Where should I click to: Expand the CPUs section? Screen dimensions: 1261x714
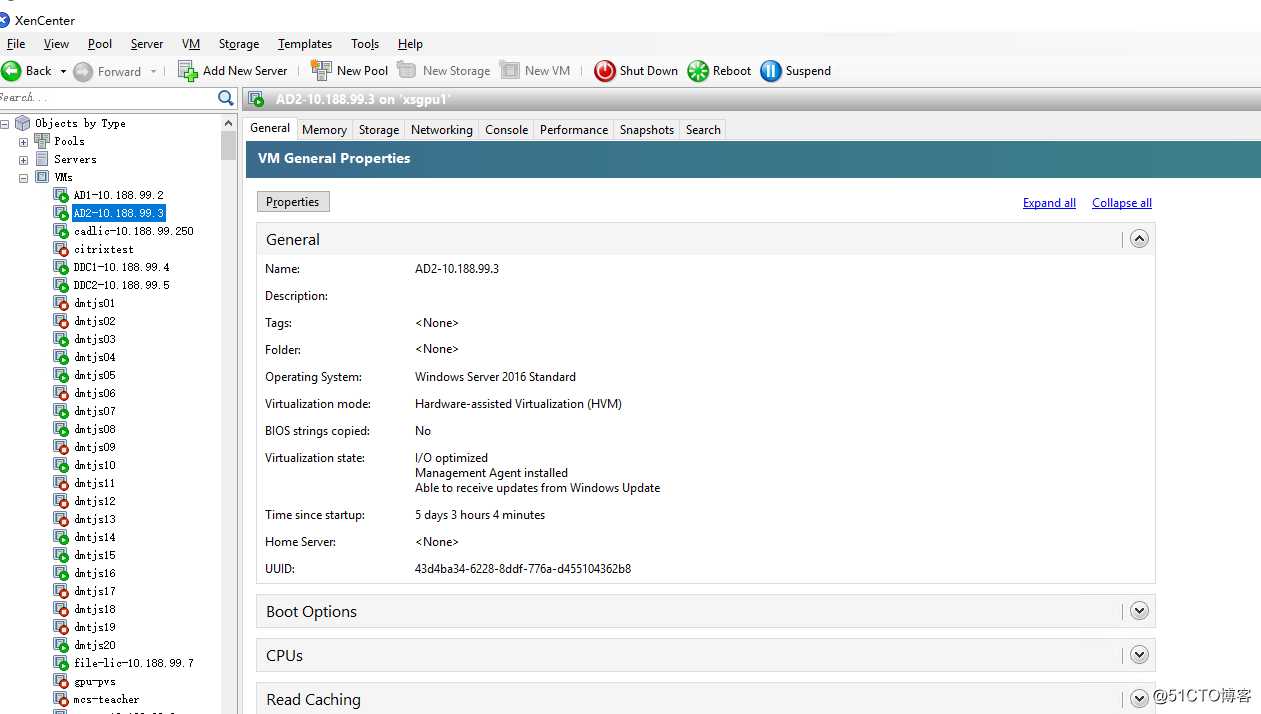(1139, 655)
